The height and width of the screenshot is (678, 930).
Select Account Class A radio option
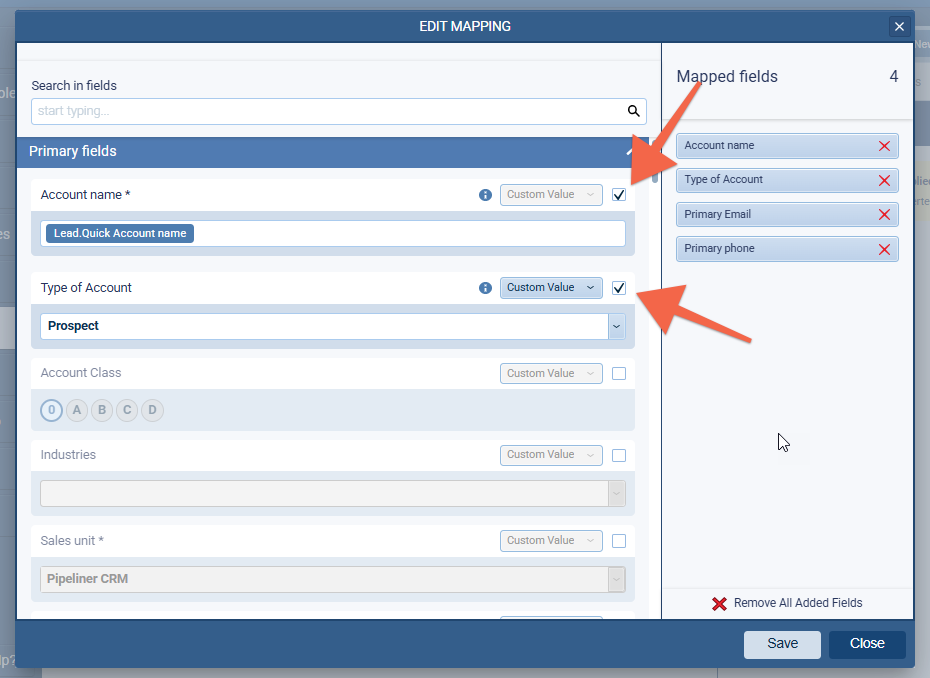click(x=77, y=410)
